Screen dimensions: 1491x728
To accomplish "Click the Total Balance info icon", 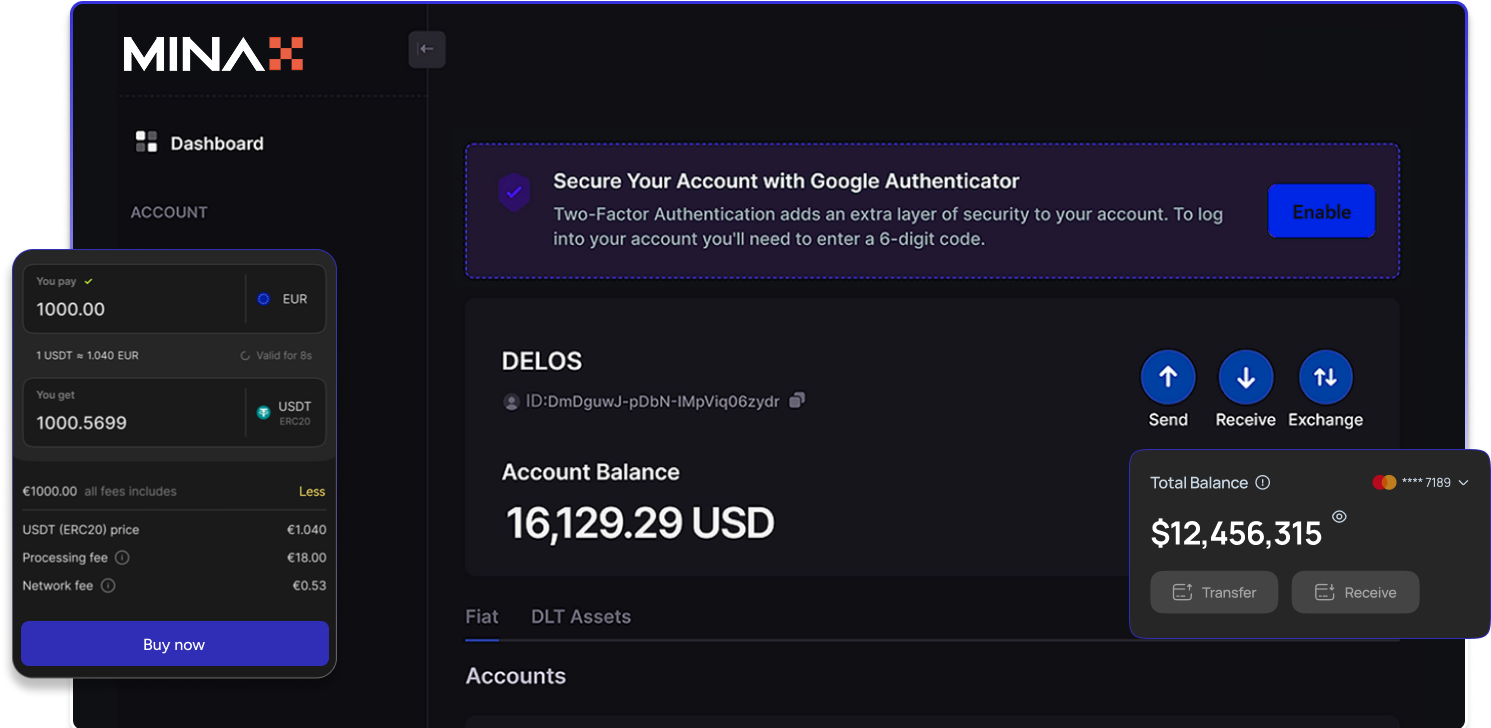I will coord(1263,483).
